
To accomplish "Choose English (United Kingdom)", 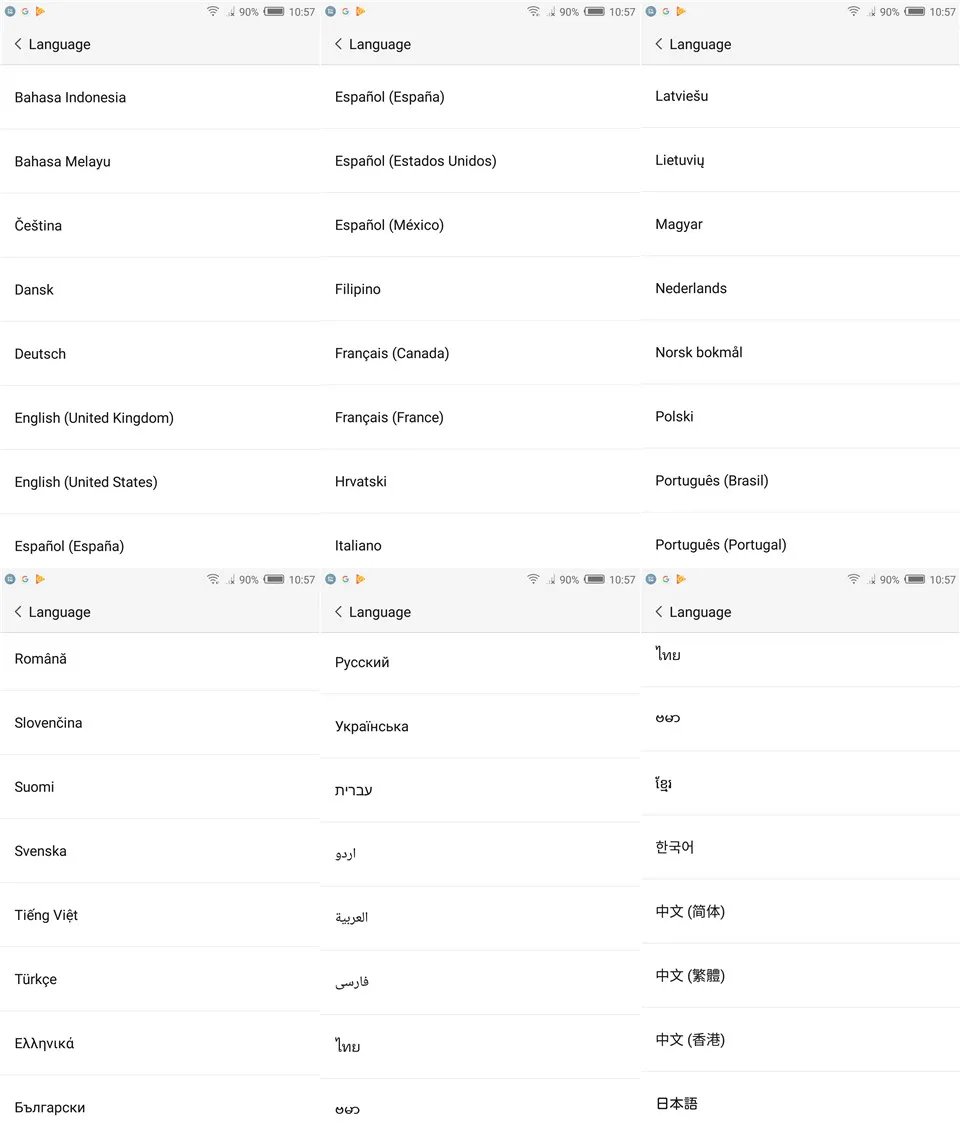I will [x=160, y=418].
